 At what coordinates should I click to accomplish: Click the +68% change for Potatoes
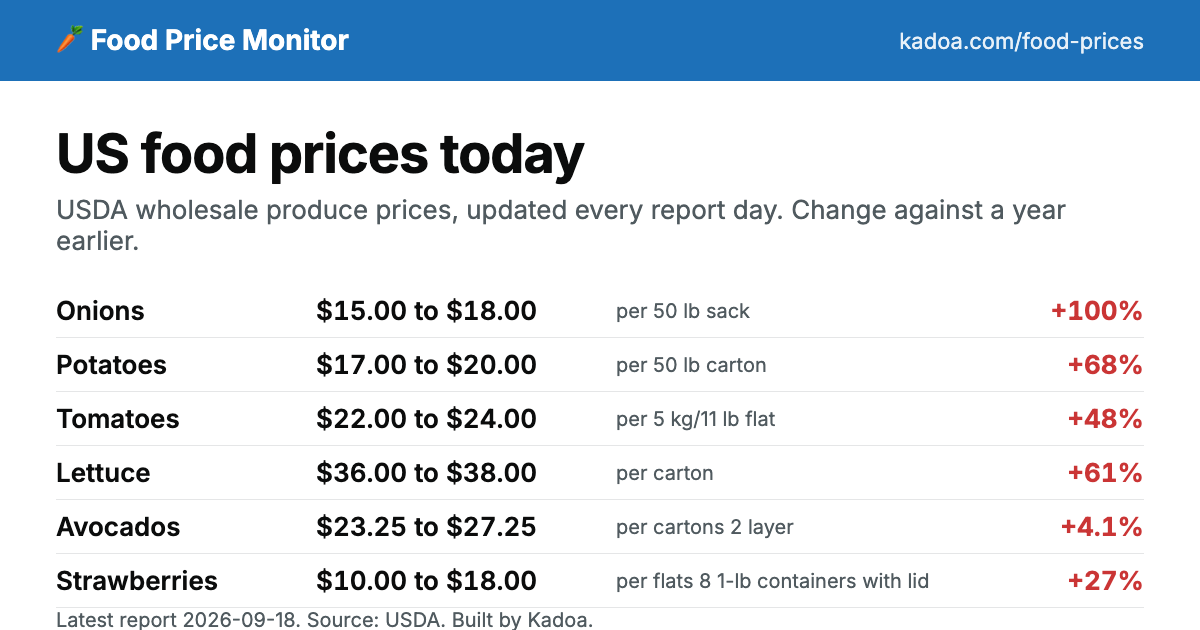[1105, 365]
